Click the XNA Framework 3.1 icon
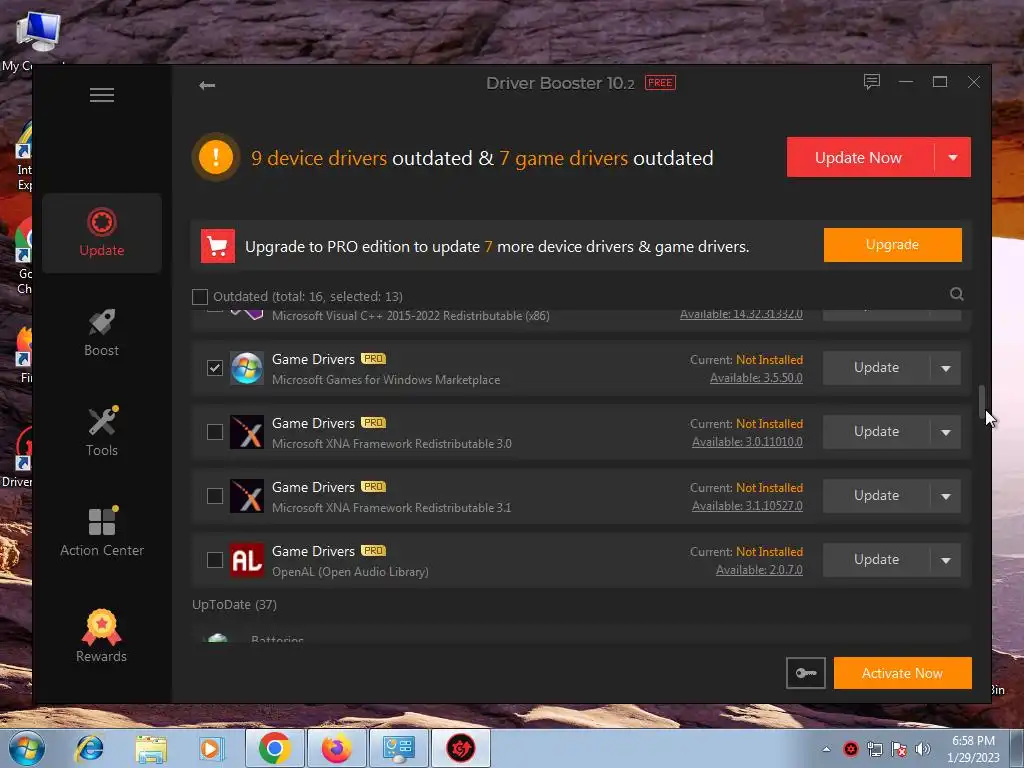This screenshot has width=1024, height=768. [x=247, y=496]
